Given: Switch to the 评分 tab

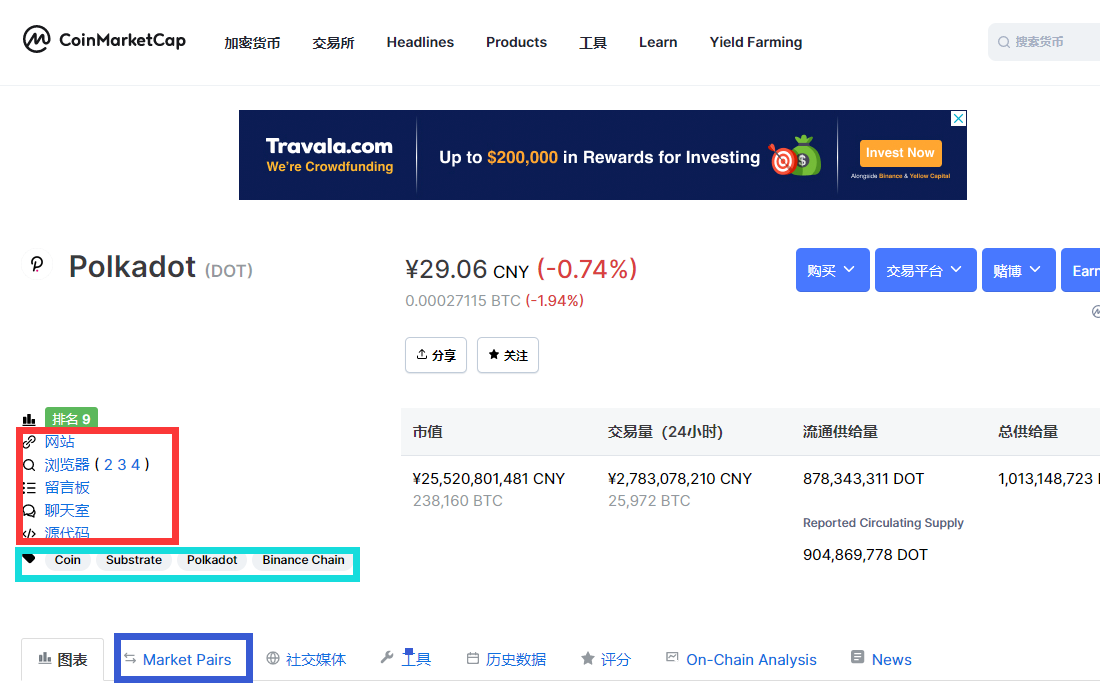Looking at the screenshot, I should click(x=606, y=659).
